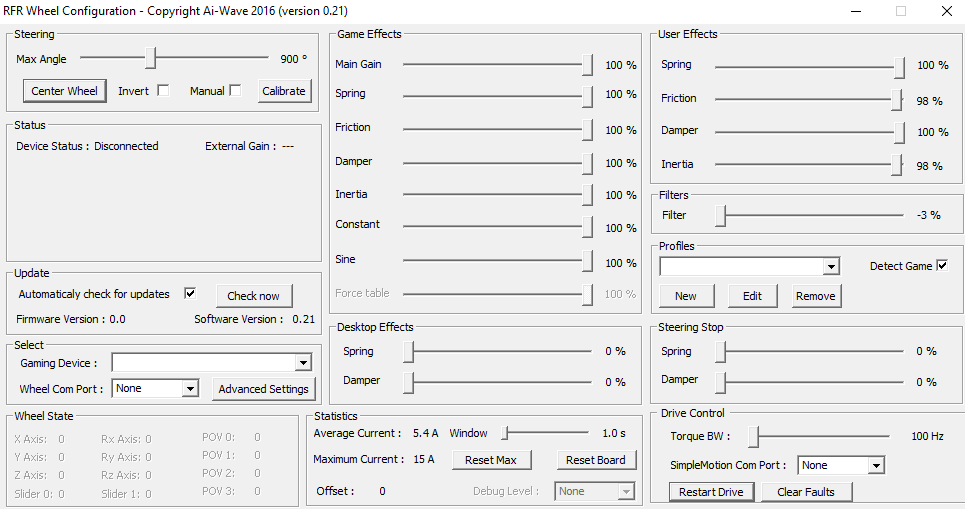Click the Restart Drive button
The width and height of the screenshot is (965, 509).
711,492
